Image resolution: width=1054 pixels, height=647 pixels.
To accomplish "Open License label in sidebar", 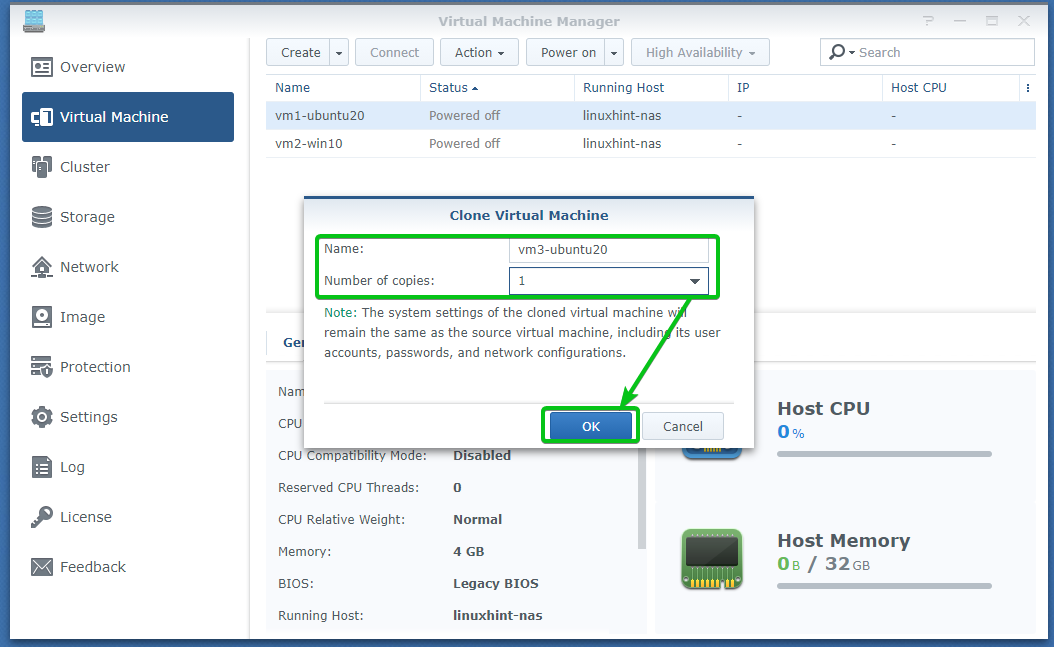I will click(86, 517).
